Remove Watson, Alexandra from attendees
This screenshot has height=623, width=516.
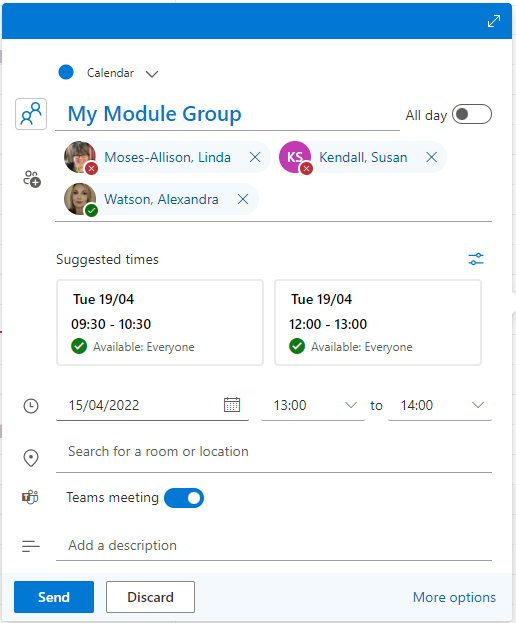point(243,199)
